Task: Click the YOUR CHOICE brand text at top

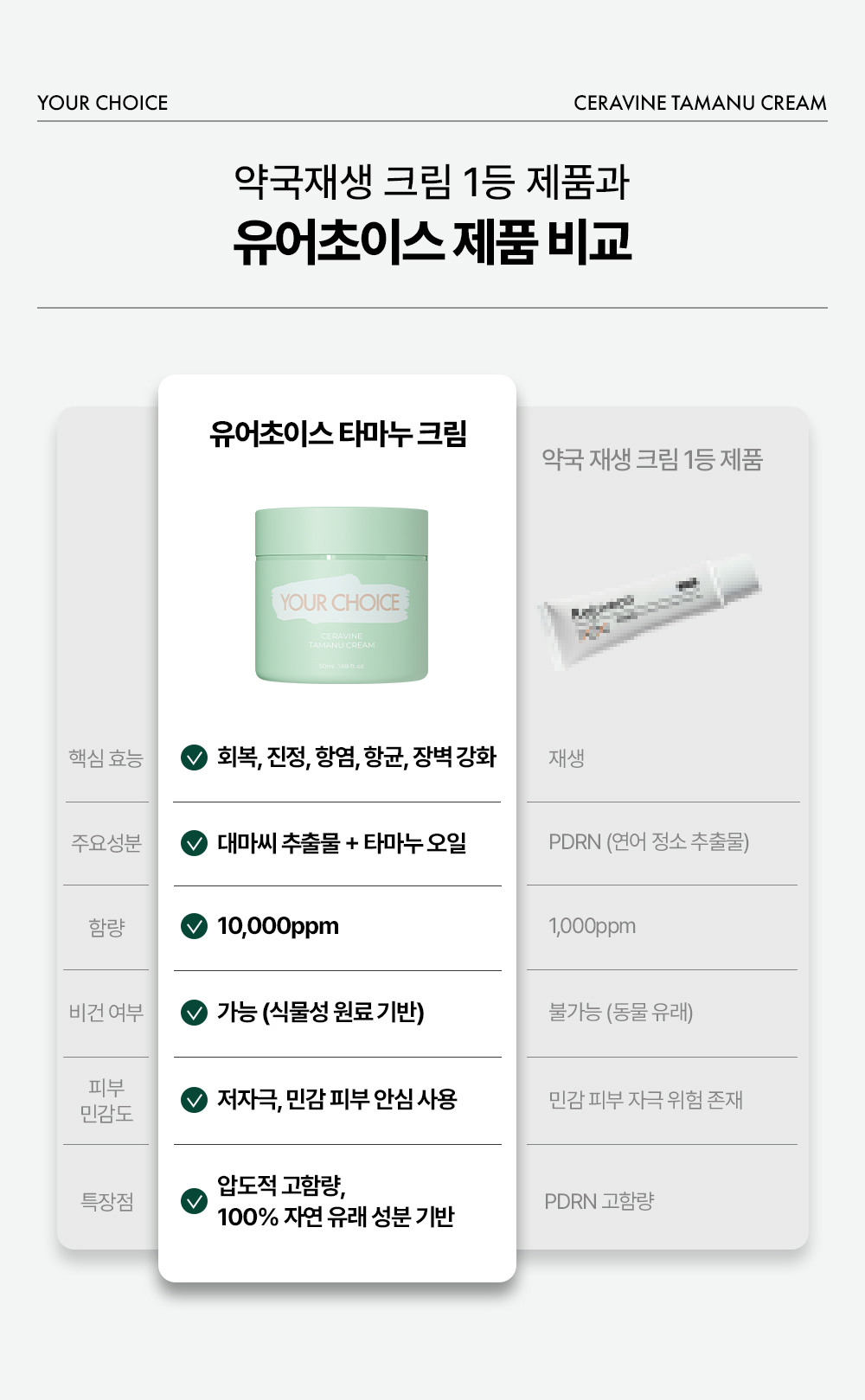Action: (103, 103)
